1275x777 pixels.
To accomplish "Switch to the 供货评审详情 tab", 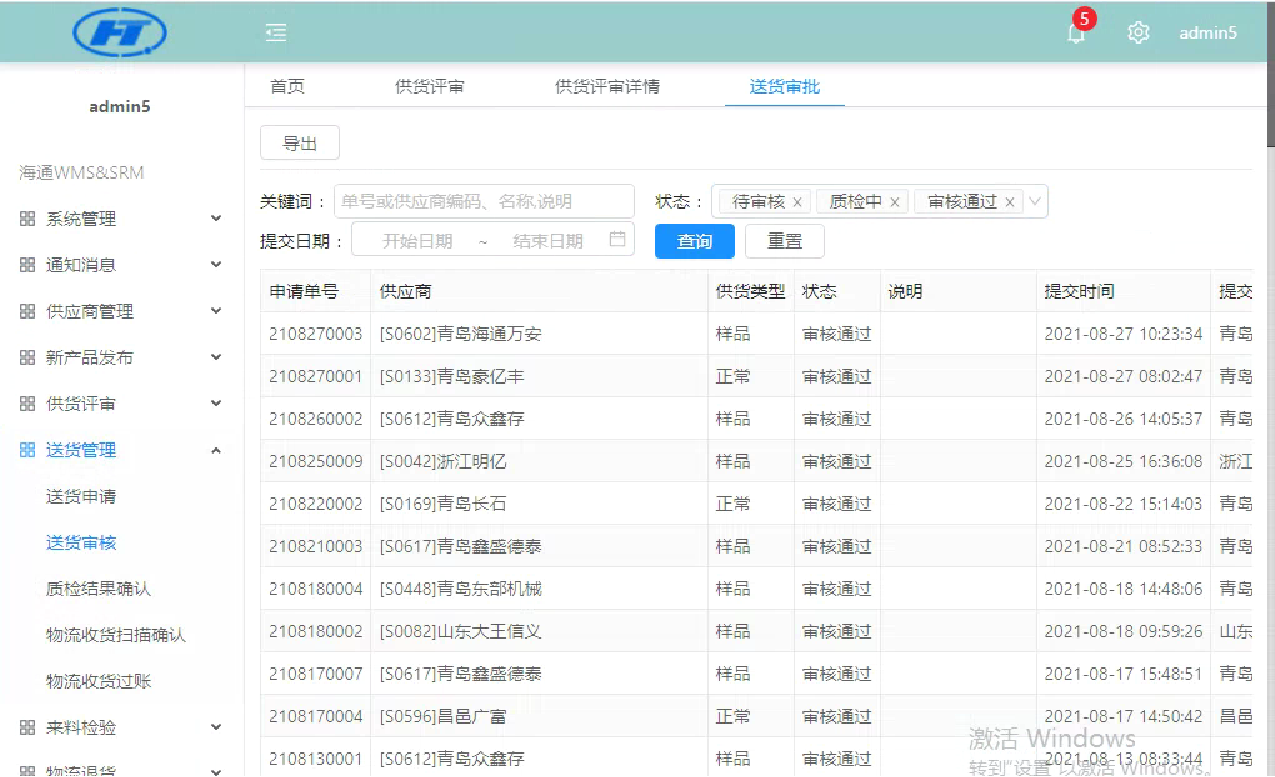I will coord(607,87).
